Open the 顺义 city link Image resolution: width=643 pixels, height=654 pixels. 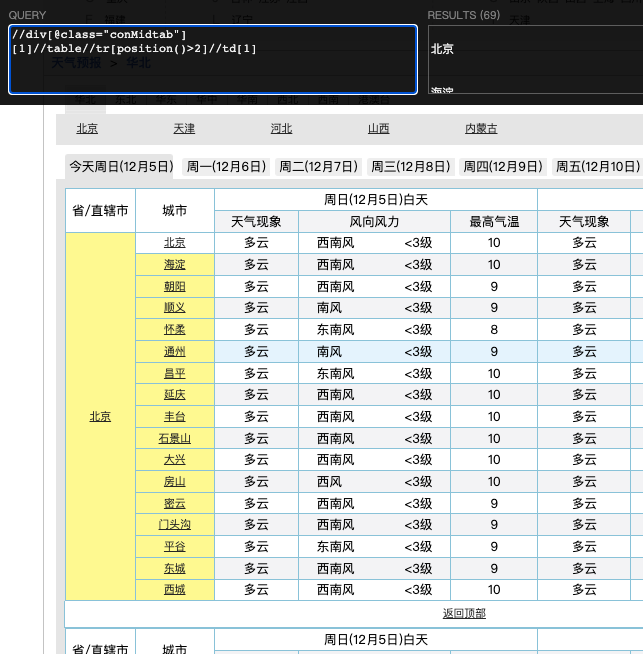pos(175,308)
